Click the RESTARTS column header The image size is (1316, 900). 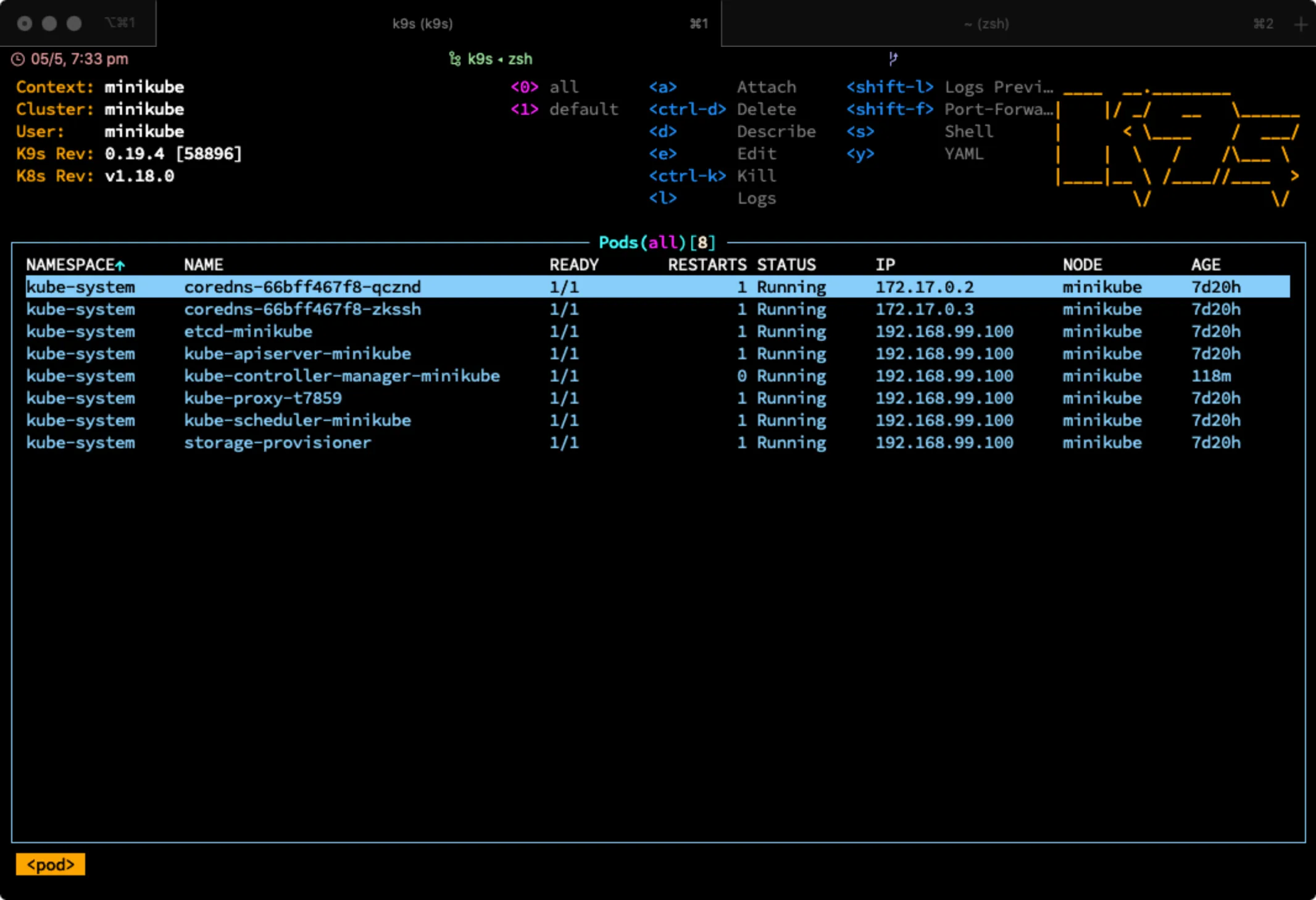click(707, 265)
